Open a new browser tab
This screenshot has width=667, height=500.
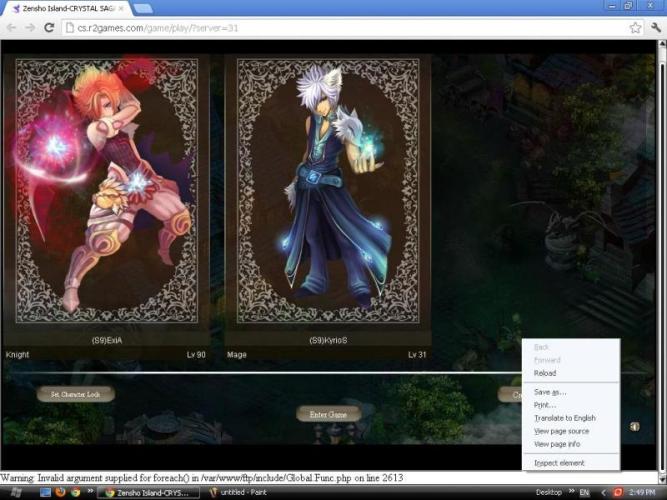point(142,8)
